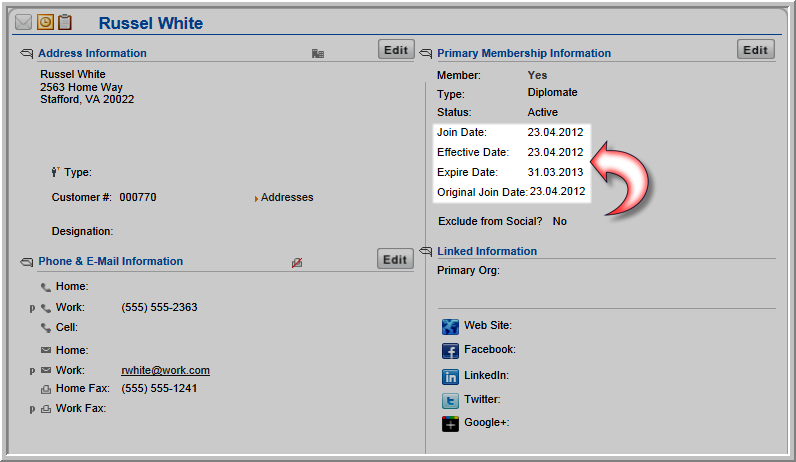Image resolution: width=796 pixels, height=462 pixels.
Task: Click the clipboard notes icon in header
Action: 64,22
